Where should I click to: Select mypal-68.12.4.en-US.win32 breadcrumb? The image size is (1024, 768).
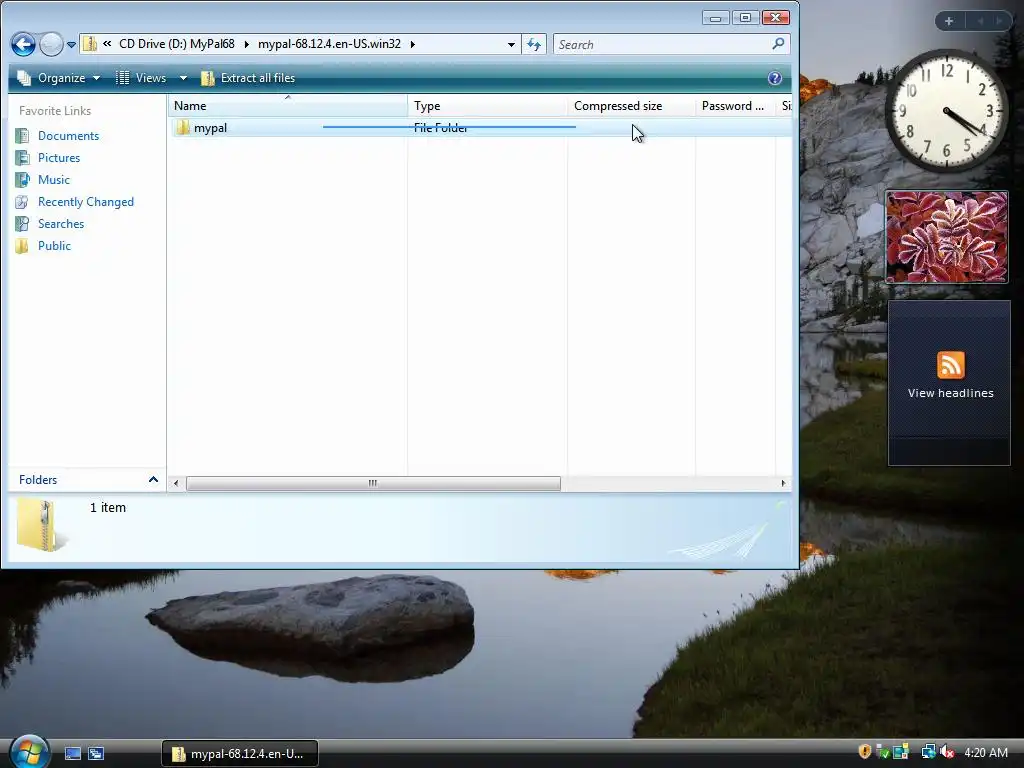329,44
